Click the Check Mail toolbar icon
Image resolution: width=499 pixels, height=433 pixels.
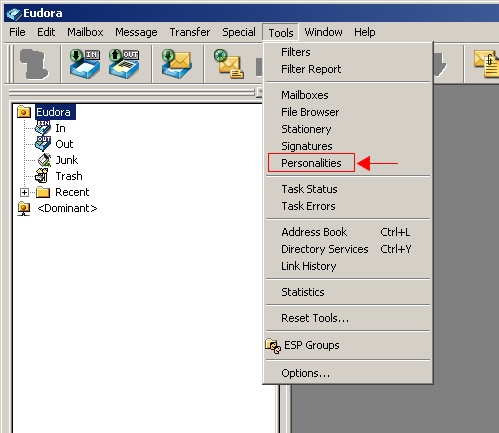pos(177,64)
